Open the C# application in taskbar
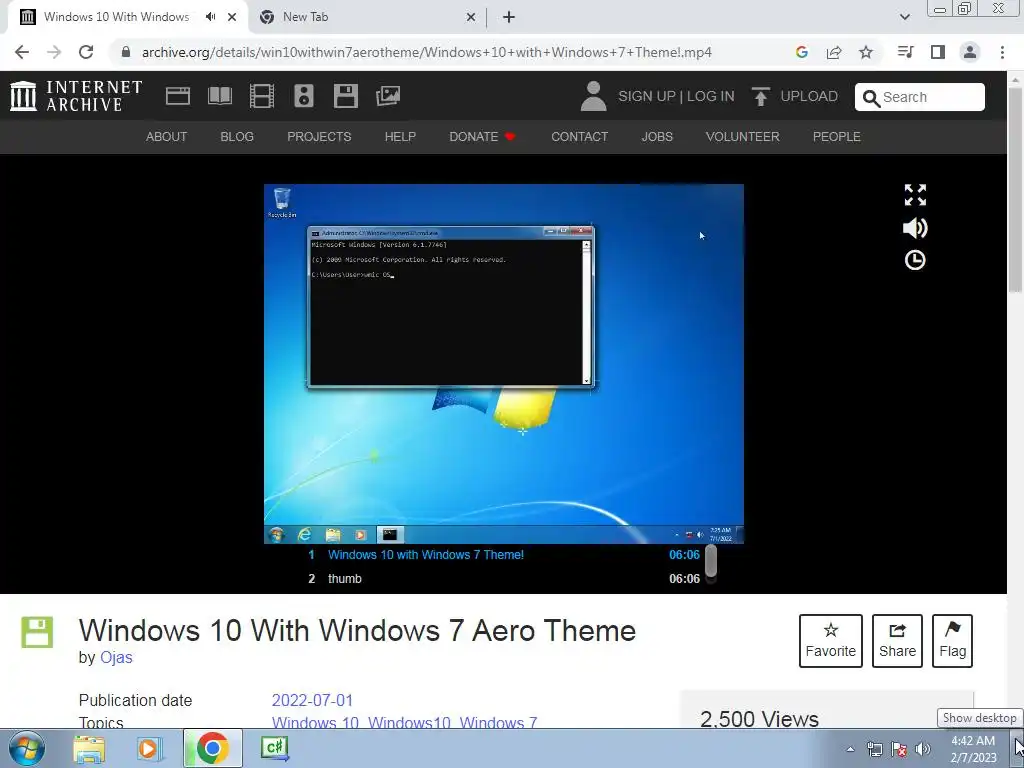The image size is (1024, 768). tap(274, 748)
